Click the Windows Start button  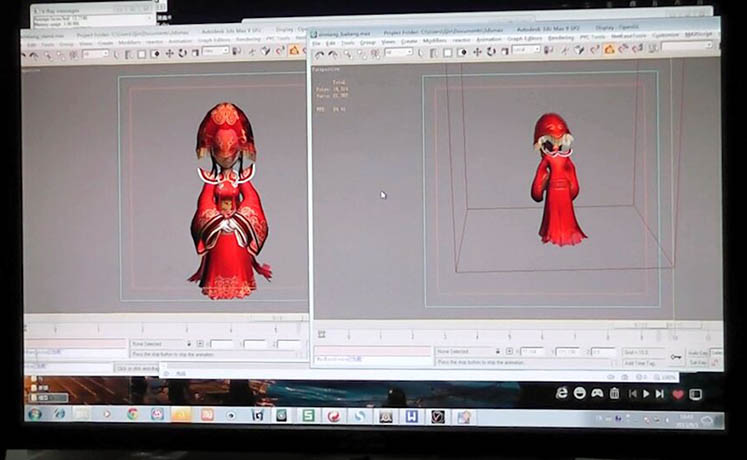tap(35, 414)
